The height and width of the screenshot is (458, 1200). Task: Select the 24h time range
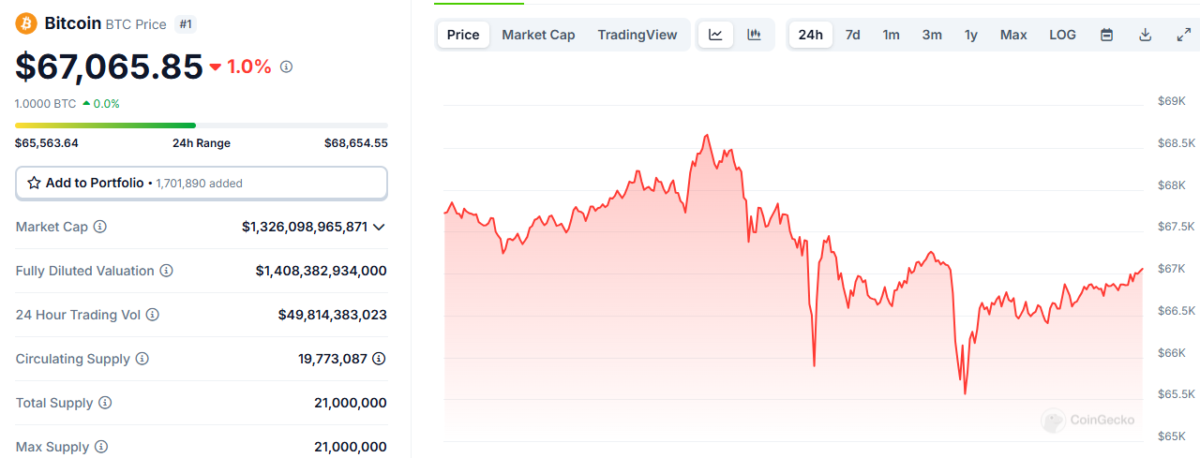point(810,35)
